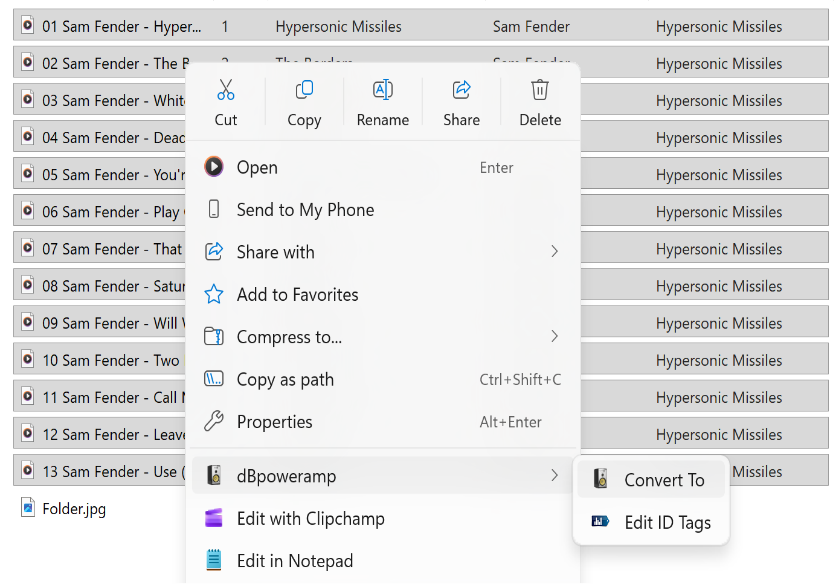Click the tag icon beside Edit ID Tags
The image size is (836, 584).
click(x=600, y=521)
